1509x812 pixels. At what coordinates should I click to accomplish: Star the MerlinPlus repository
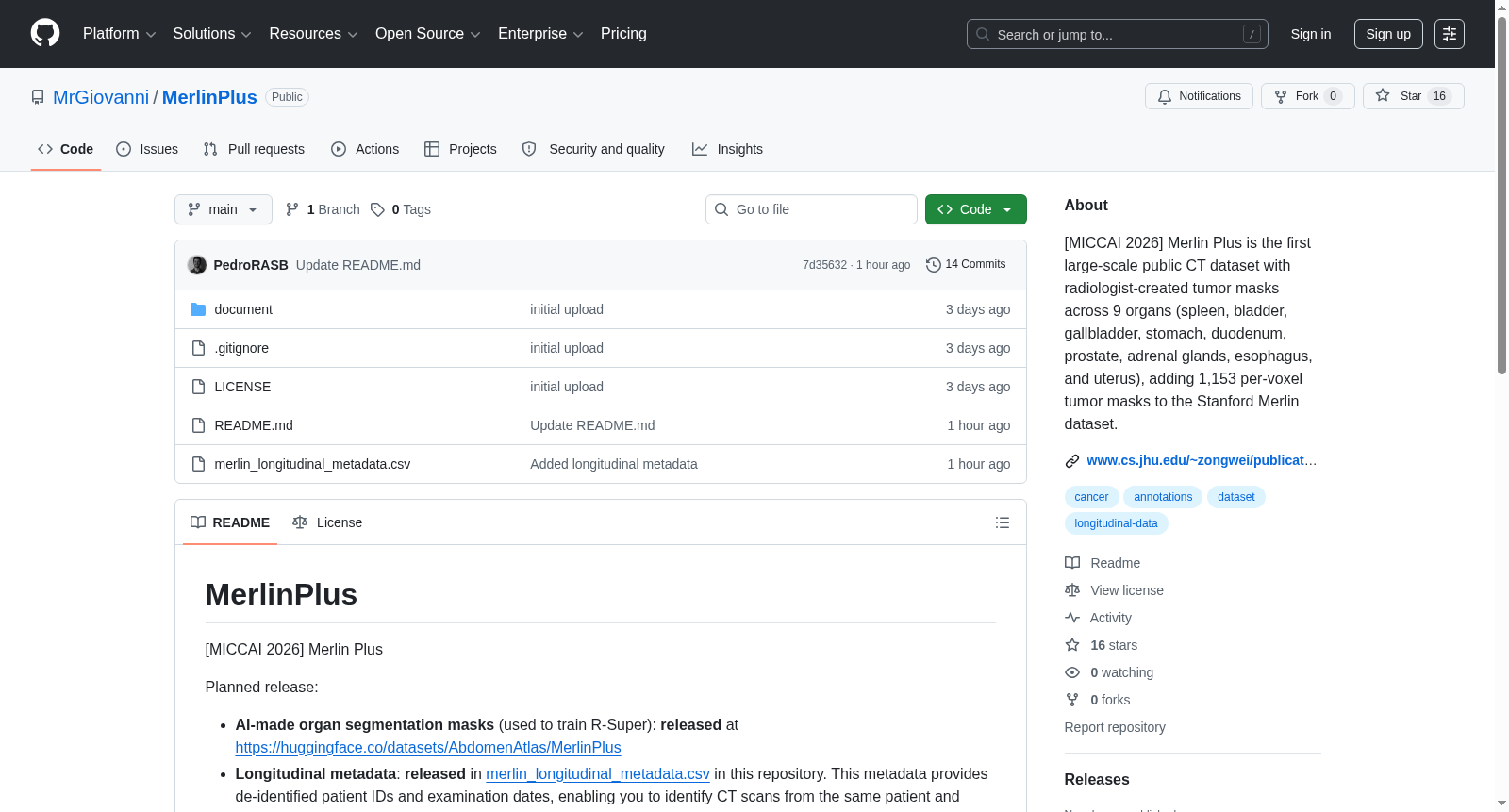1413,96
